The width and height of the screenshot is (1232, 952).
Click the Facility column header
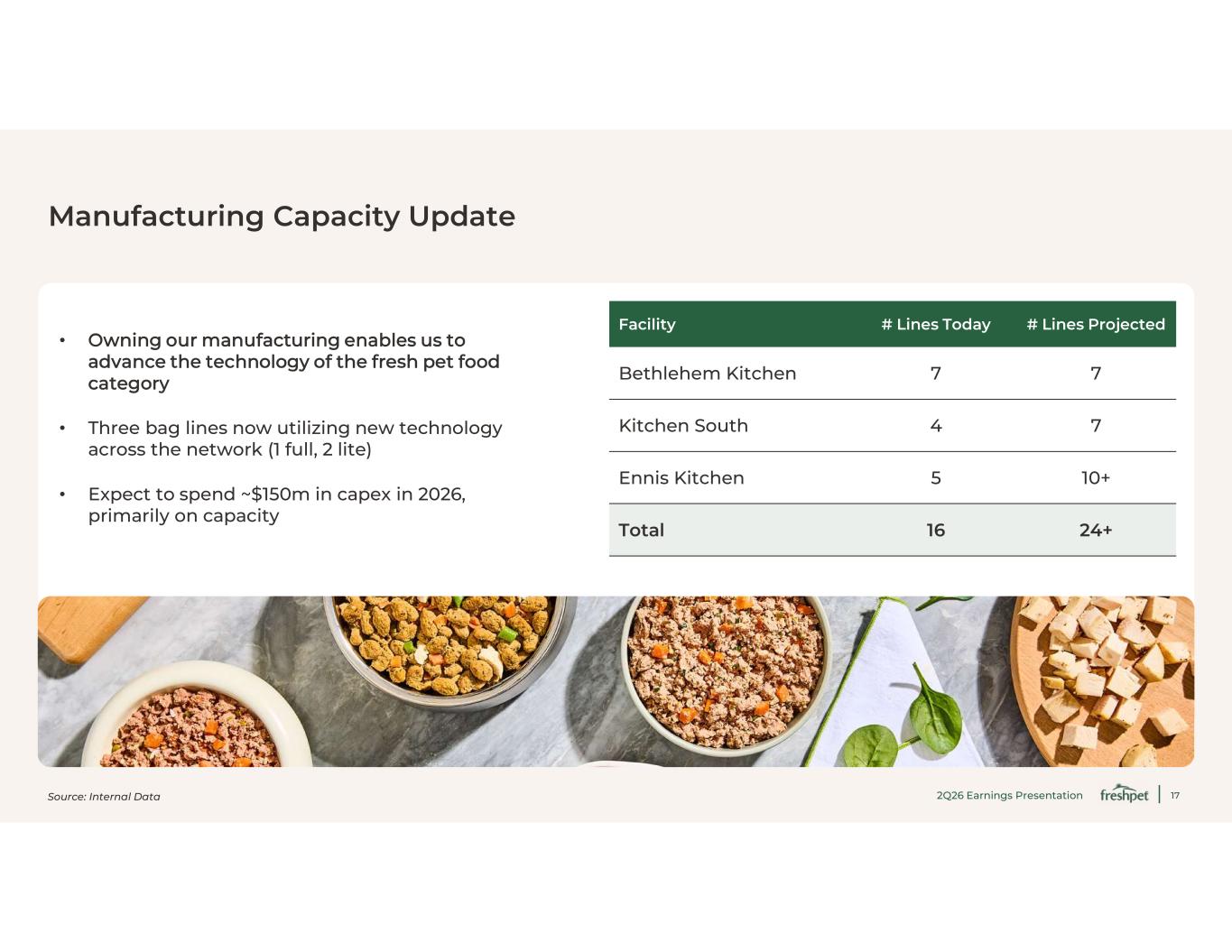point(647,324)
